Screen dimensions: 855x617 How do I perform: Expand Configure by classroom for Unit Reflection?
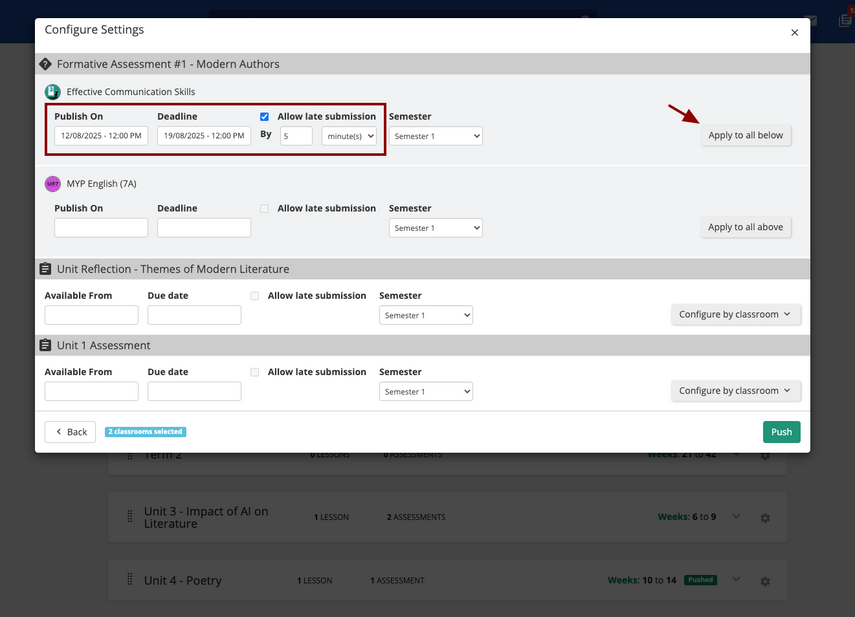coord(735,315)
